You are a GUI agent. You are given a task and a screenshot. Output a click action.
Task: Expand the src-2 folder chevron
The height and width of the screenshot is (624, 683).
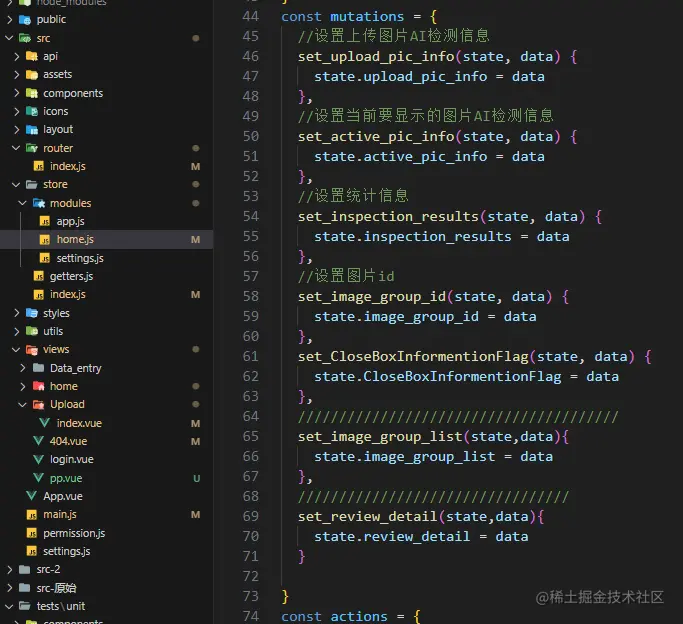(9, 570)
